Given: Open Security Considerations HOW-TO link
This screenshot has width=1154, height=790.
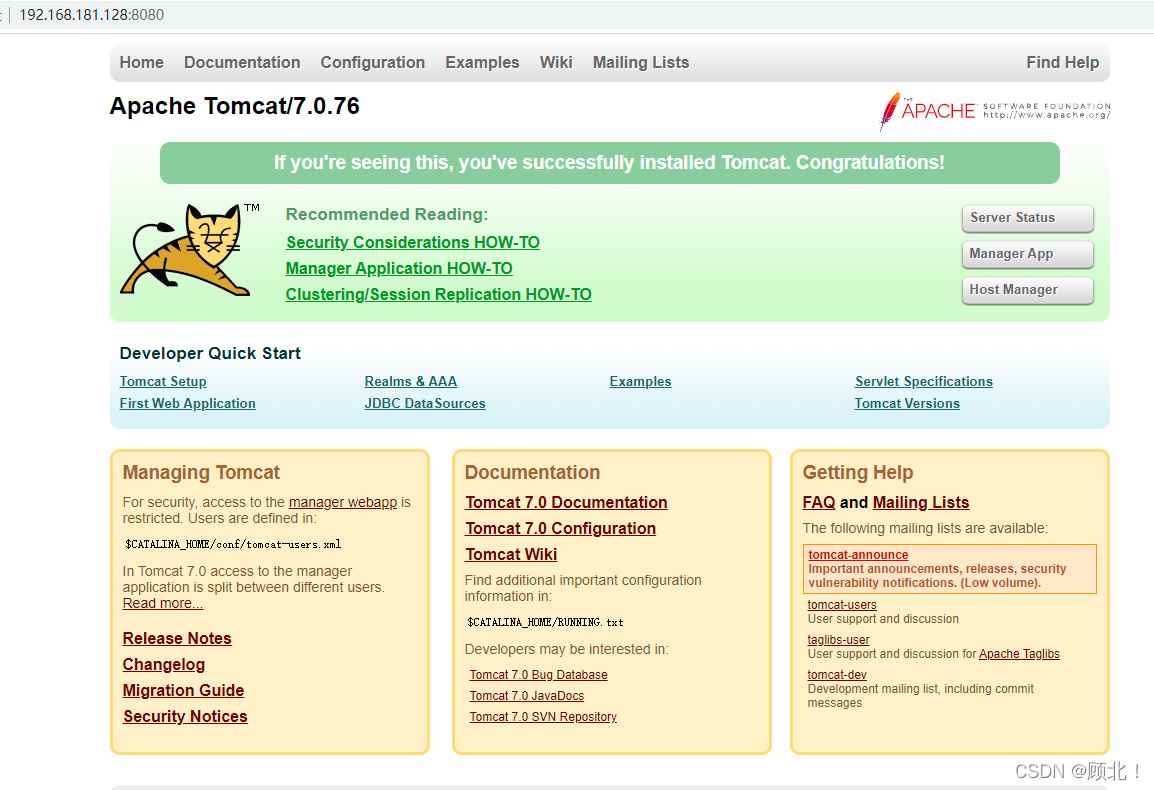Looking at the screenshot, I should pos(412,242).
